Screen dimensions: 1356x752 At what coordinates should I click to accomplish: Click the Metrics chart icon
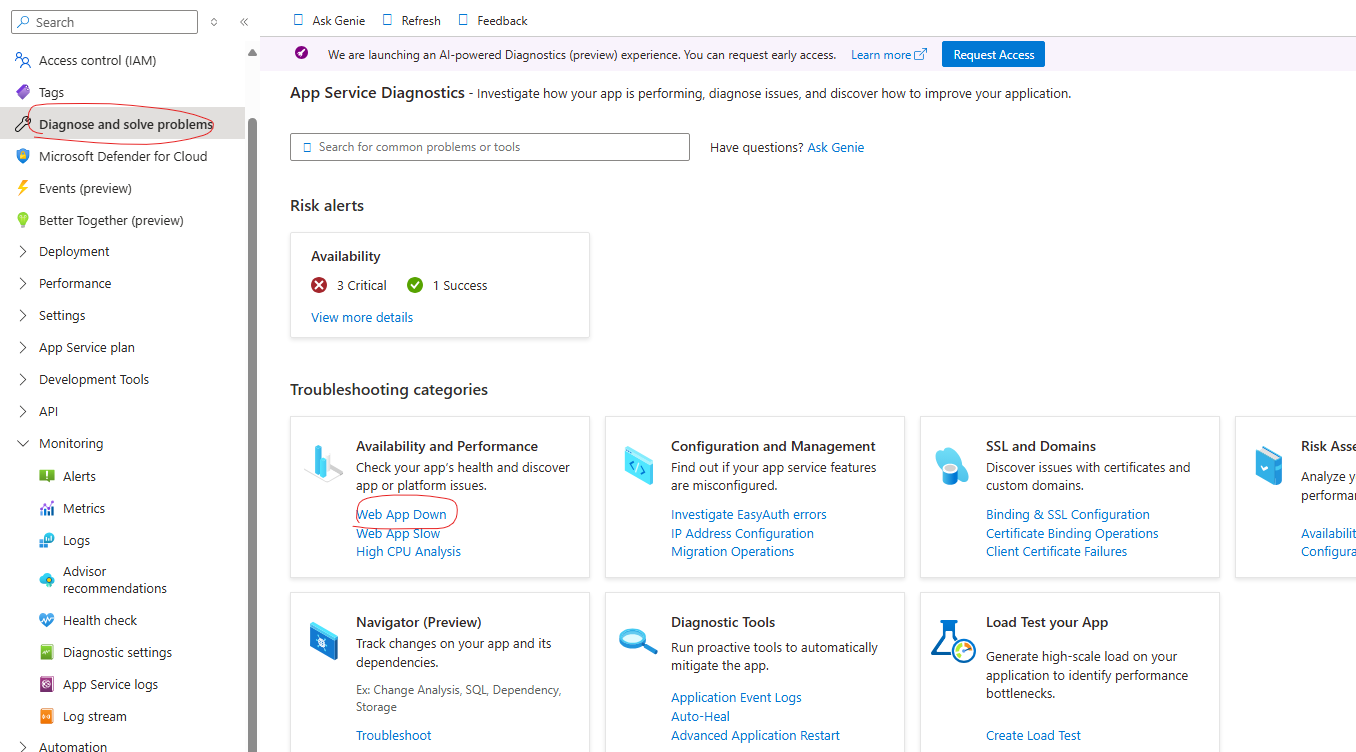pyautogui.click(x=47, y=508)
